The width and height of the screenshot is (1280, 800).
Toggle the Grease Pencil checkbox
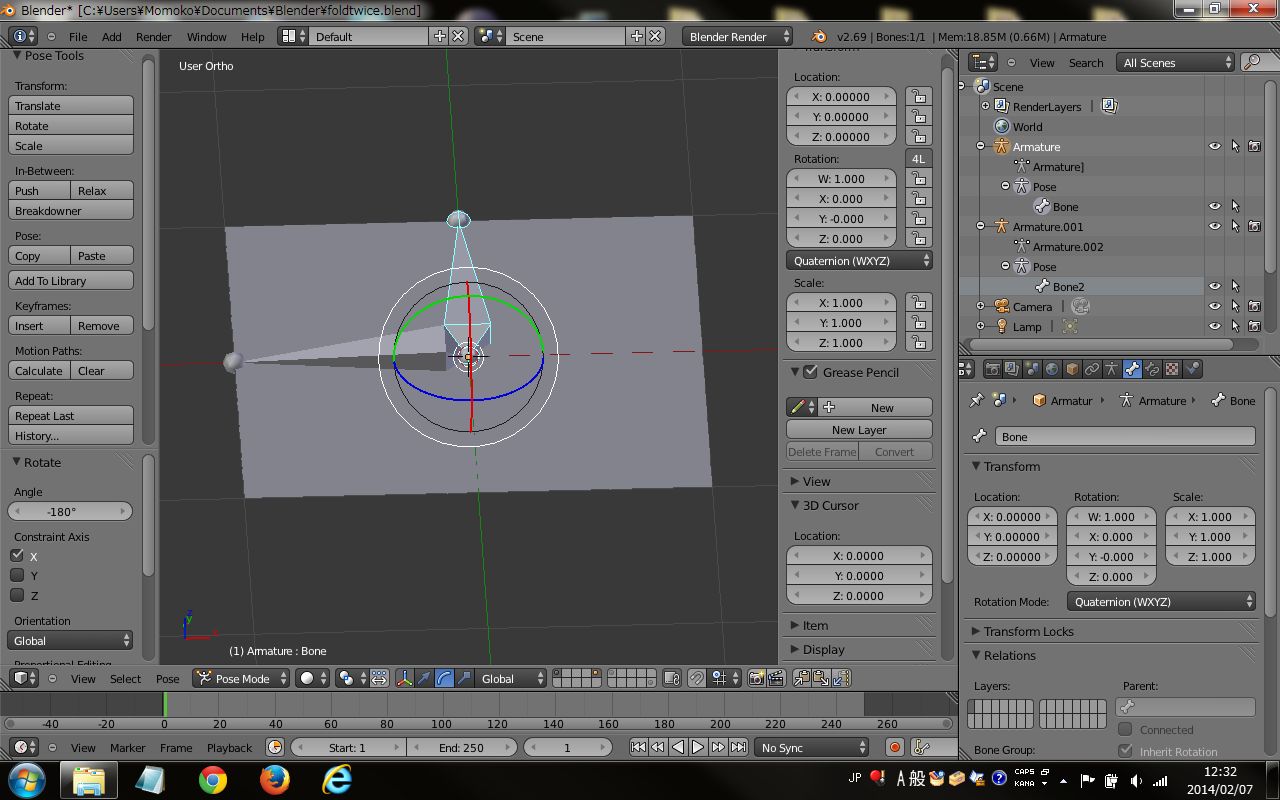tap(811, 372)
